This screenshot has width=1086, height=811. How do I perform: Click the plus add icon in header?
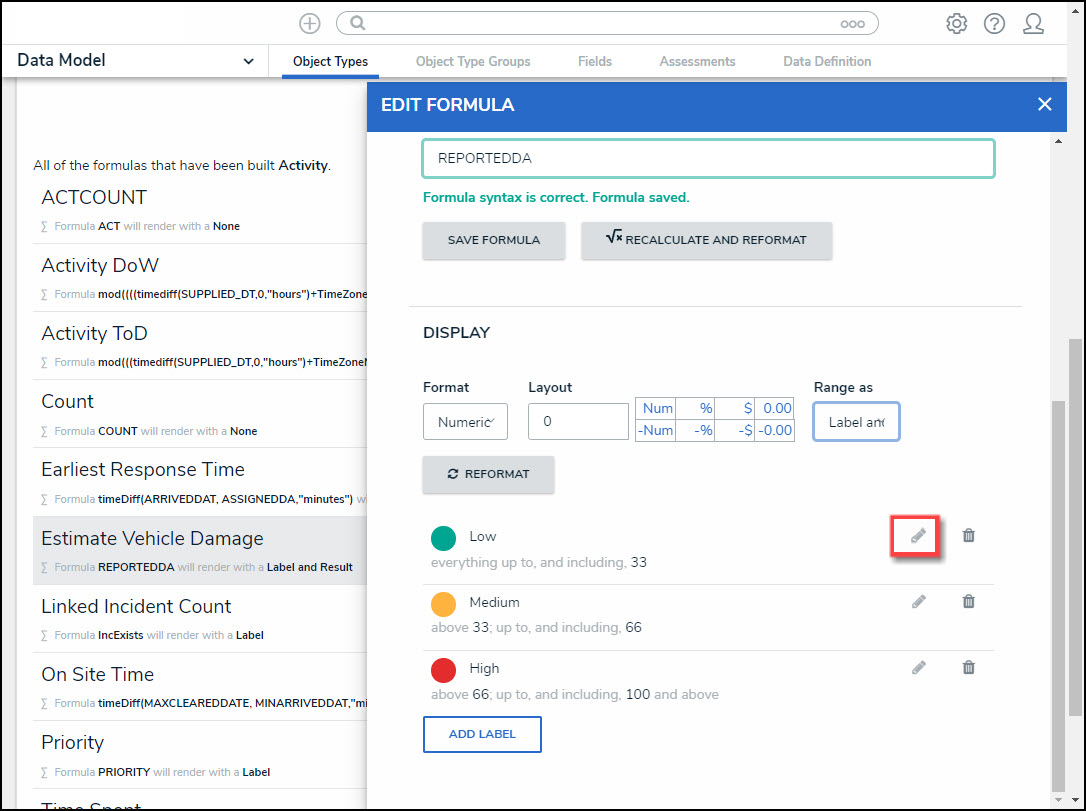(x=310, y=24)
